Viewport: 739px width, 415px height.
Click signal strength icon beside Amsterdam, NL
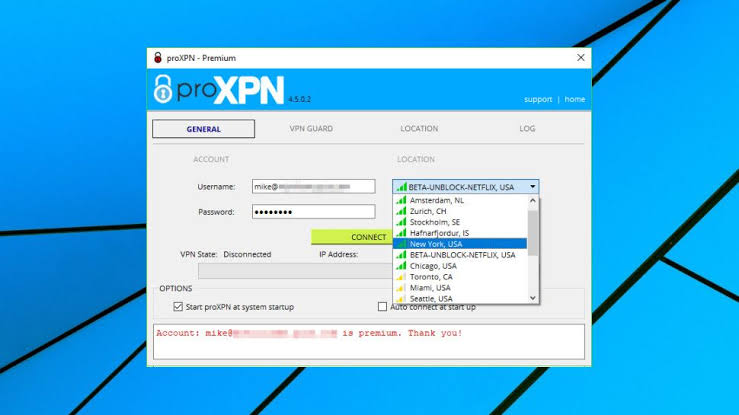tap(401, 200)
